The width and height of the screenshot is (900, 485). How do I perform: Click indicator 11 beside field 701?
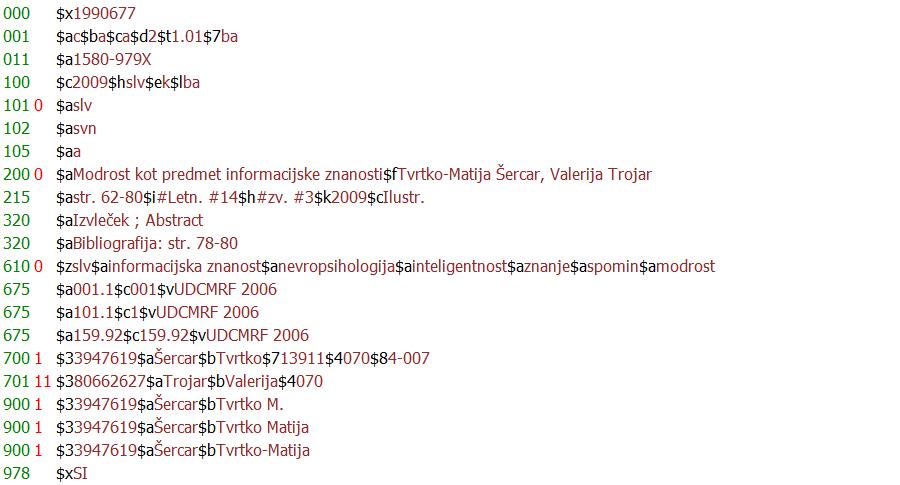point(42,381)
